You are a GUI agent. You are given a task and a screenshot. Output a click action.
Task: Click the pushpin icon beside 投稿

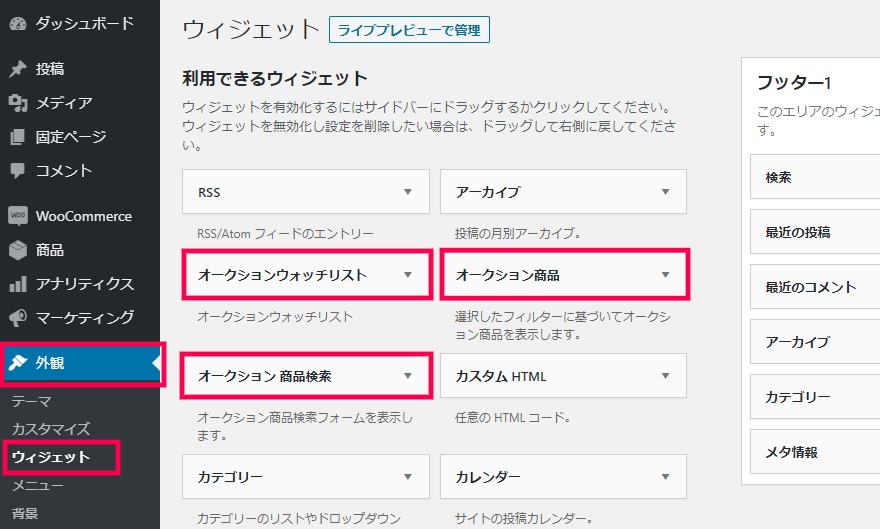(18, 69)
